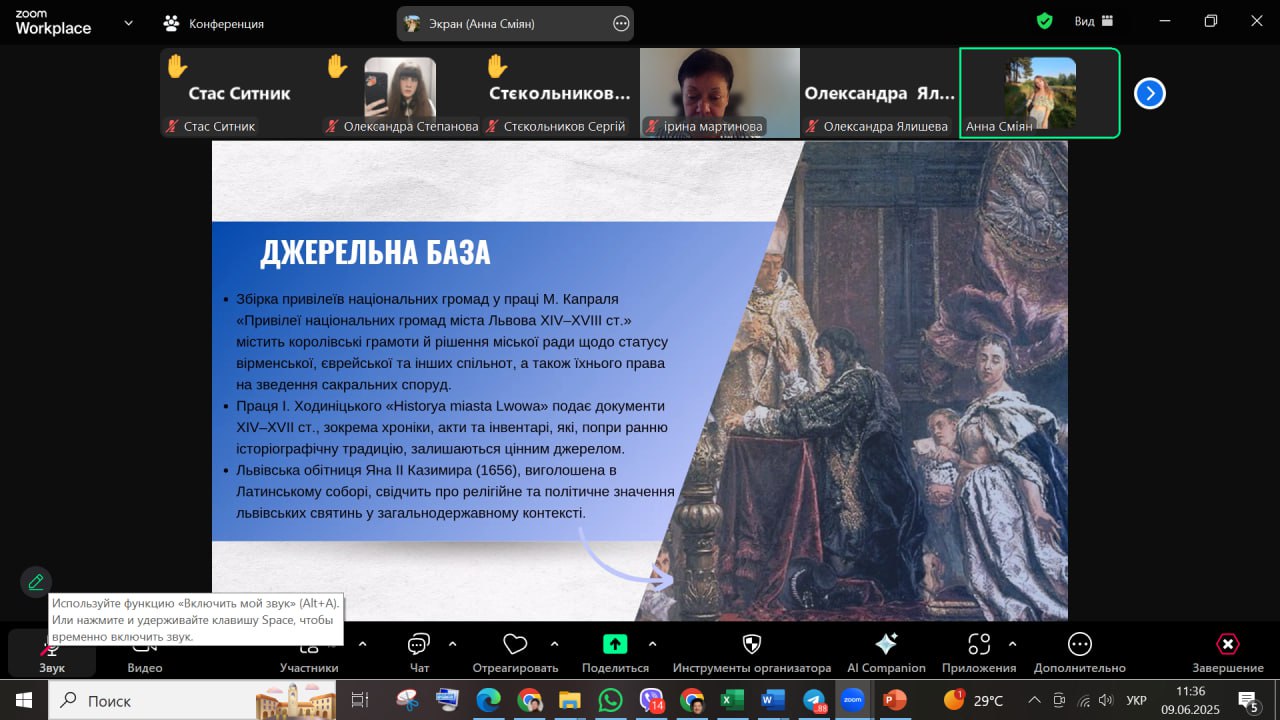The width and height of the screenshot is (1280, 720).
Task: Open Telegram from taskbar
Action: coord(814,700)
